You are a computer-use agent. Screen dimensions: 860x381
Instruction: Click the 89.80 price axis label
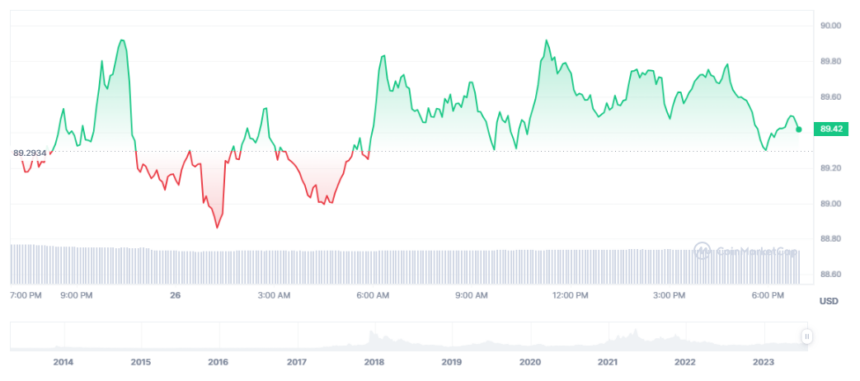coord(830,61)
